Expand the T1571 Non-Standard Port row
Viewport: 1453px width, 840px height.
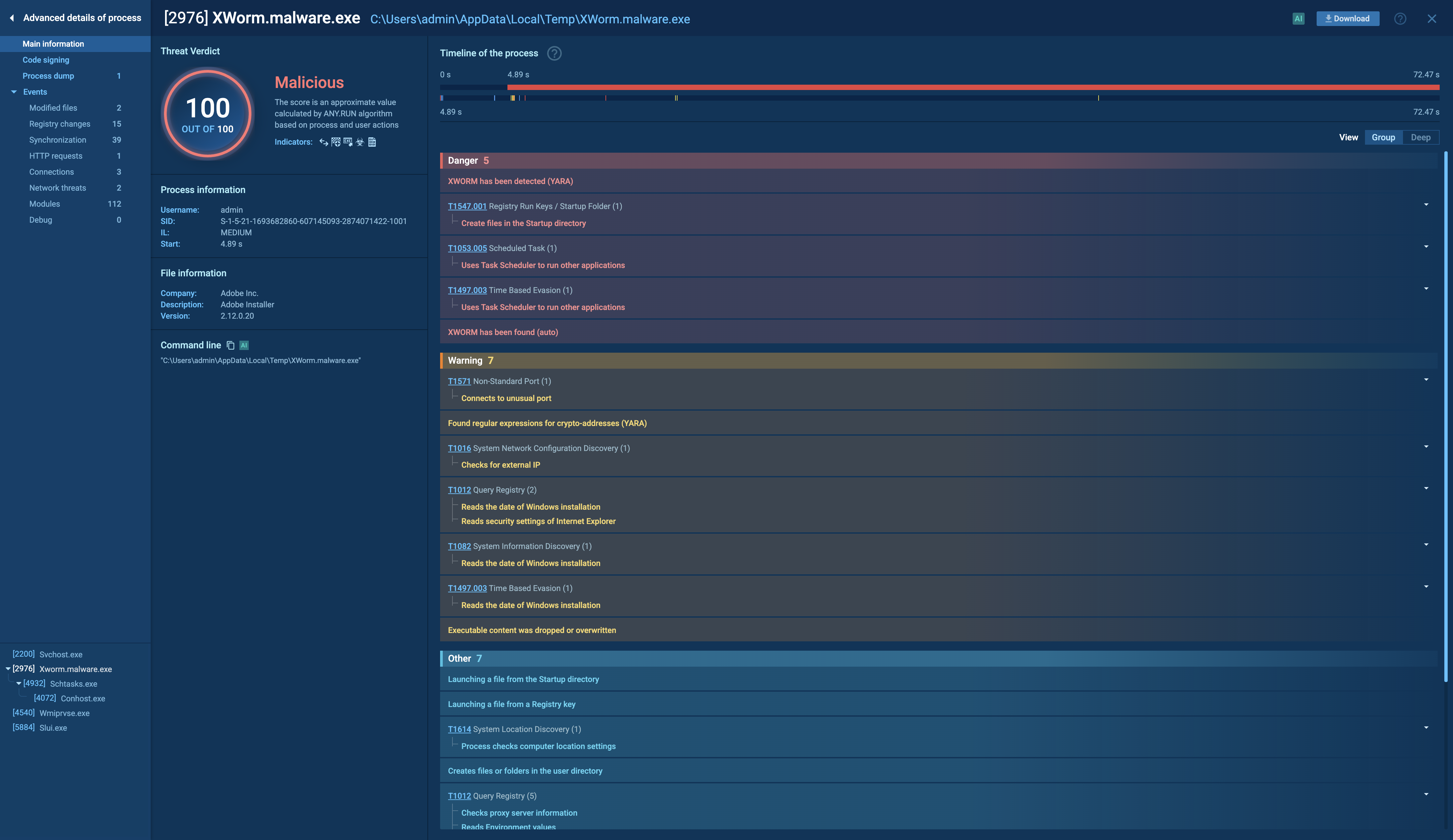pyautogui.click(x=1426, y=380)
